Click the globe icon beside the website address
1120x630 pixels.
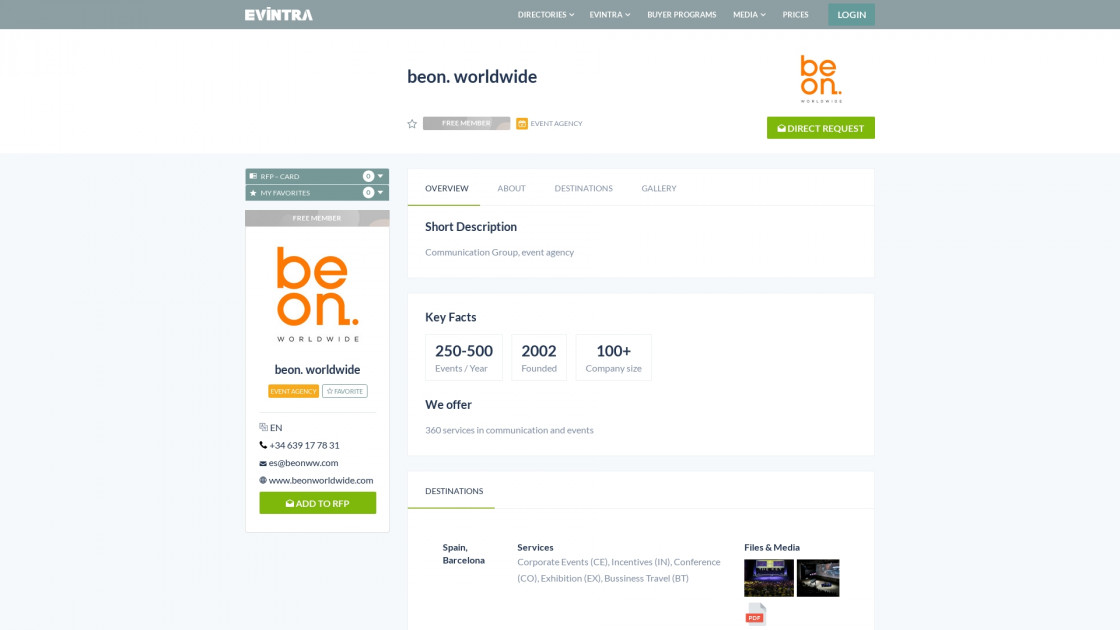pos(264,480)
